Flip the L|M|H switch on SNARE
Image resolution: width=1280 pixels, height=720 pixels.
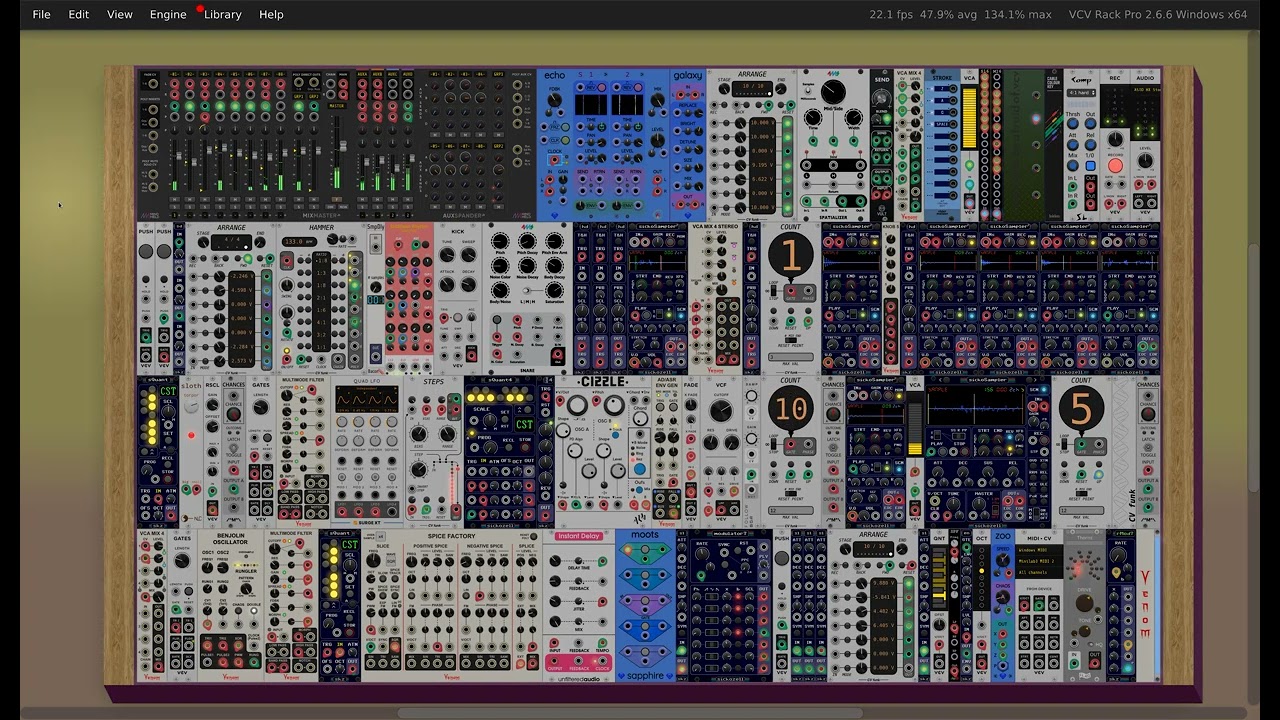tap(526, 290)
